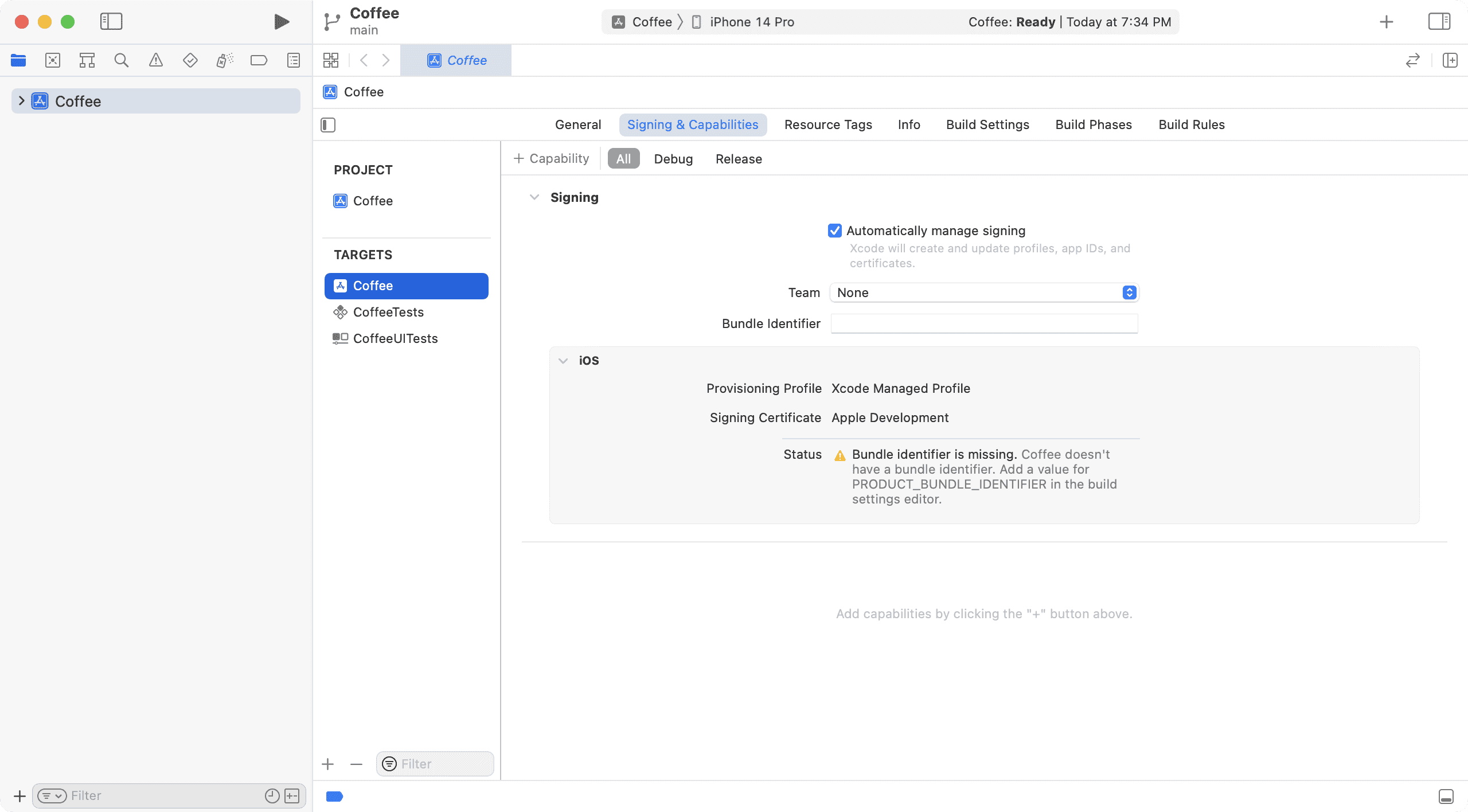The image size is (1468, 812).
Task: Open the Report navigator
Action: pos(293,60)
